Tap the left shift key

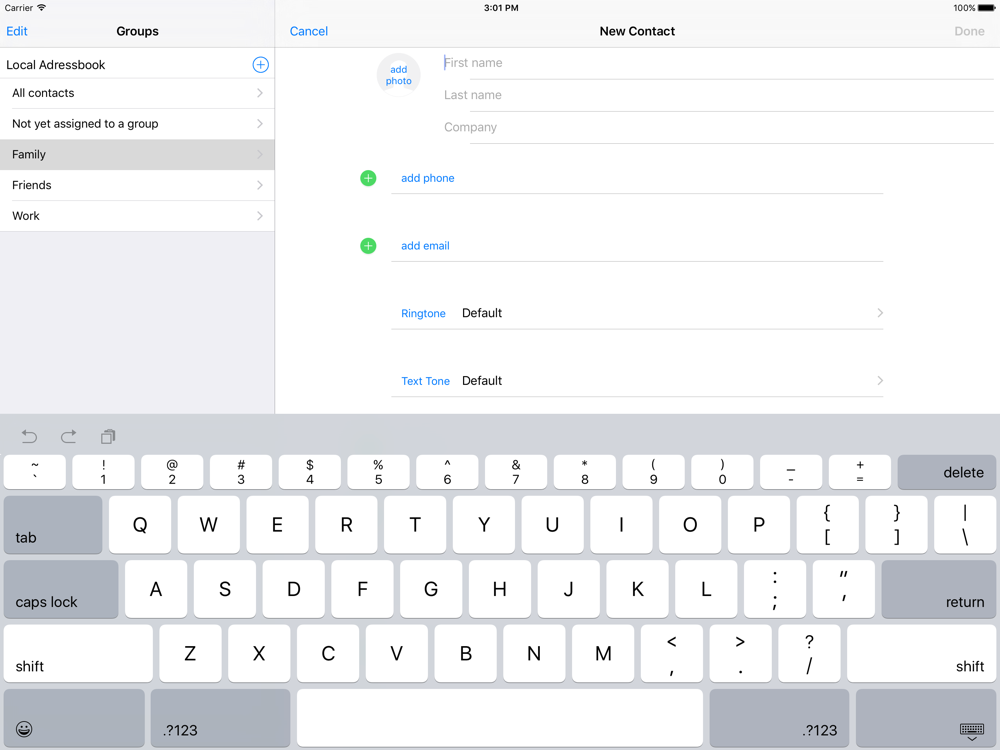[x=78, y=653]
